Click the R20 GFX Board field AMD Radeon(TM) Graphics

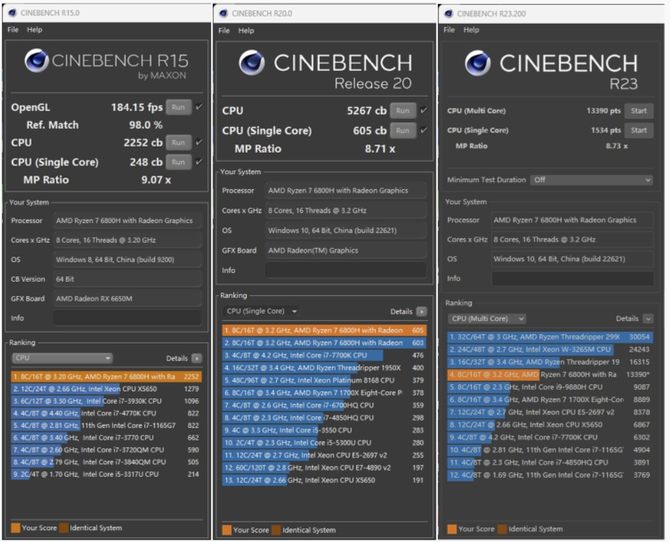point(345,250)
